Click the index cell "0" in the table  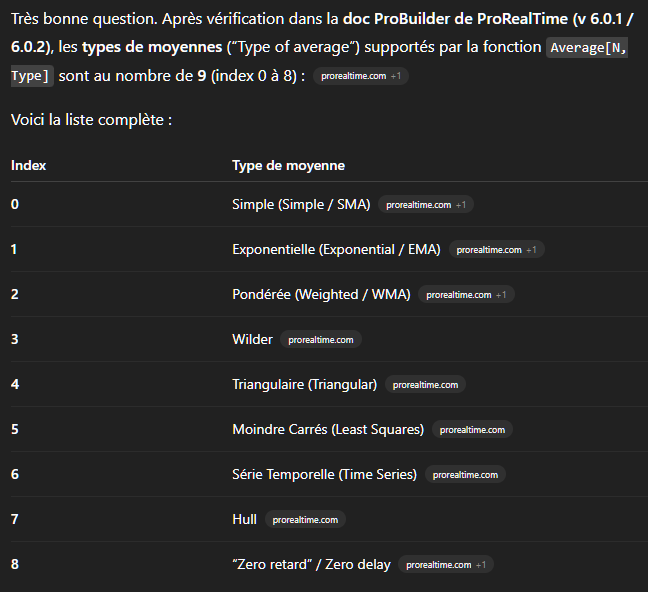(15, 204)
